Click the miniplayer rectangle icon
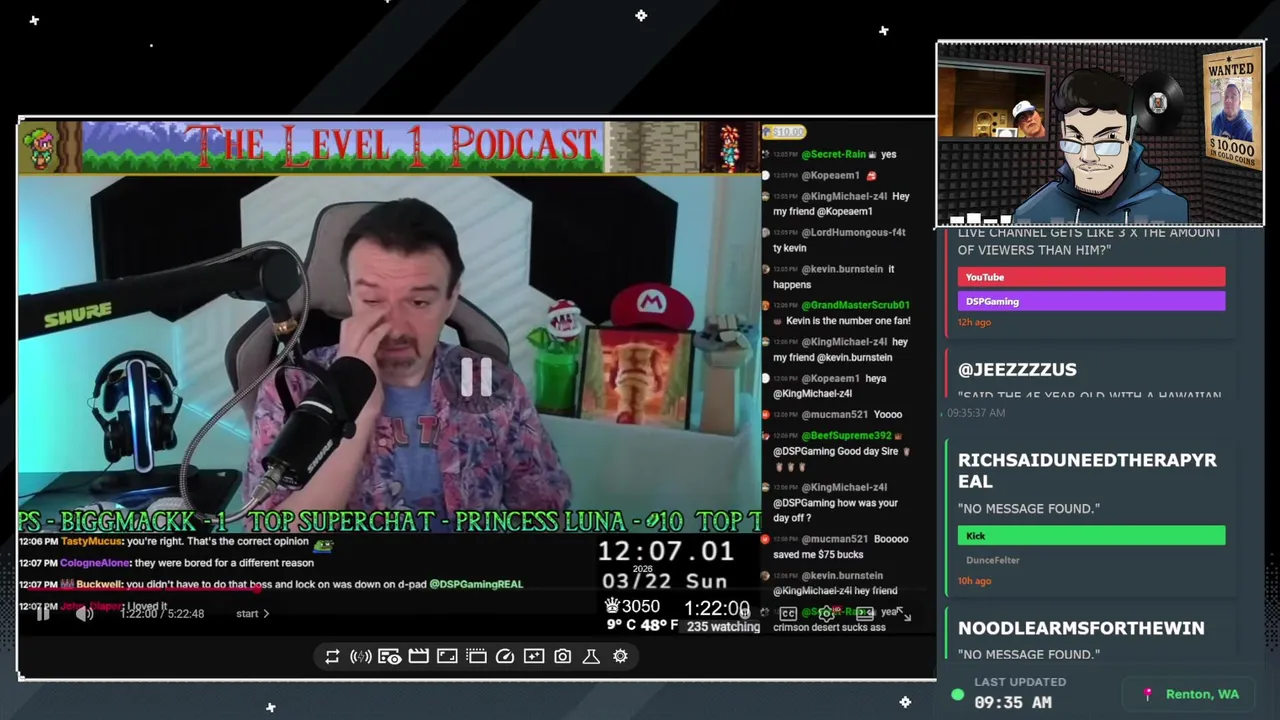1280x720 pixels. 865,613
